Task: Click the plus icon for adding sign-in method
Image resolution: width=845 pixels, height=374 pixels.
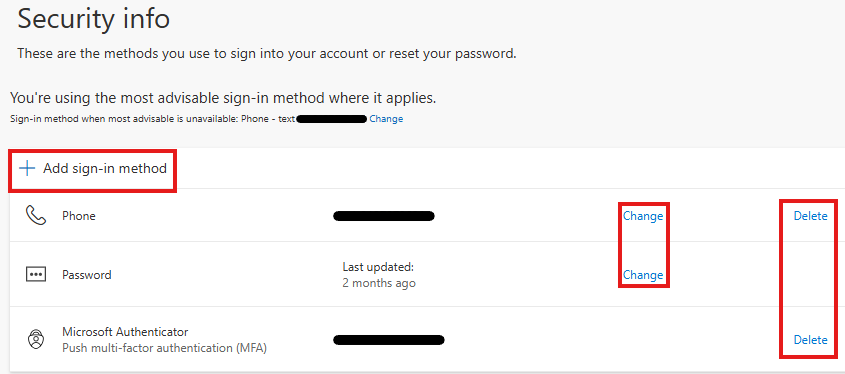Action: (x=26, y=169)
